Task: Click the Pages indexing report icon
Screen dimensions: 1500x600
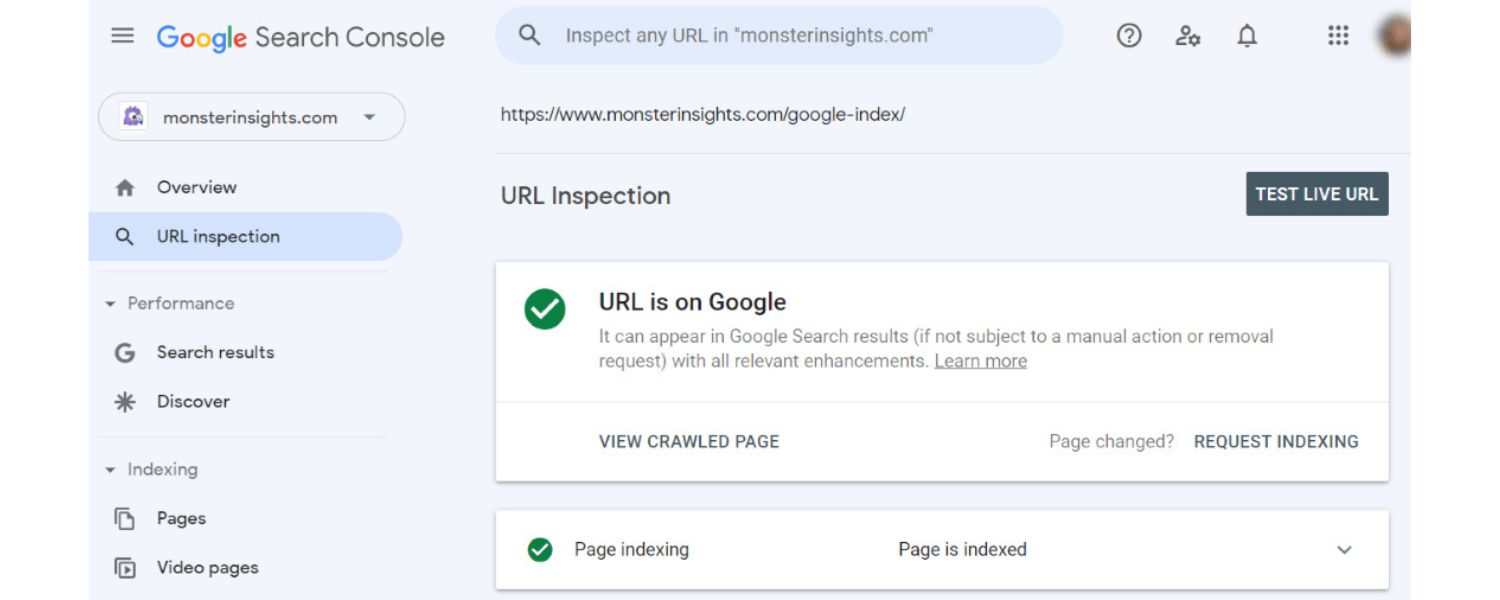Action: [x=122, y=518]
